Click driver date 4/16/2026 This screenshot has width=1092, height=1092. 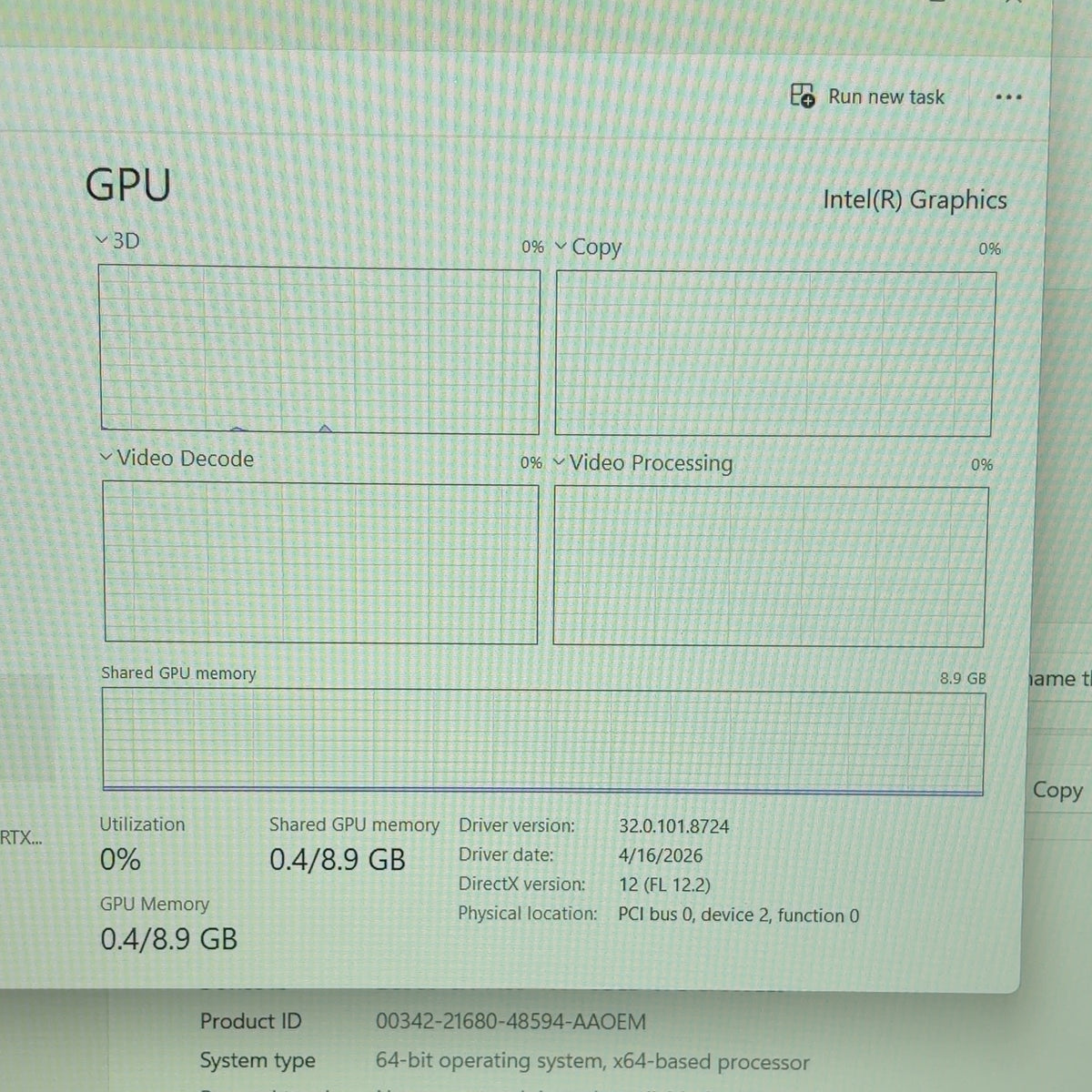[661, 855]
